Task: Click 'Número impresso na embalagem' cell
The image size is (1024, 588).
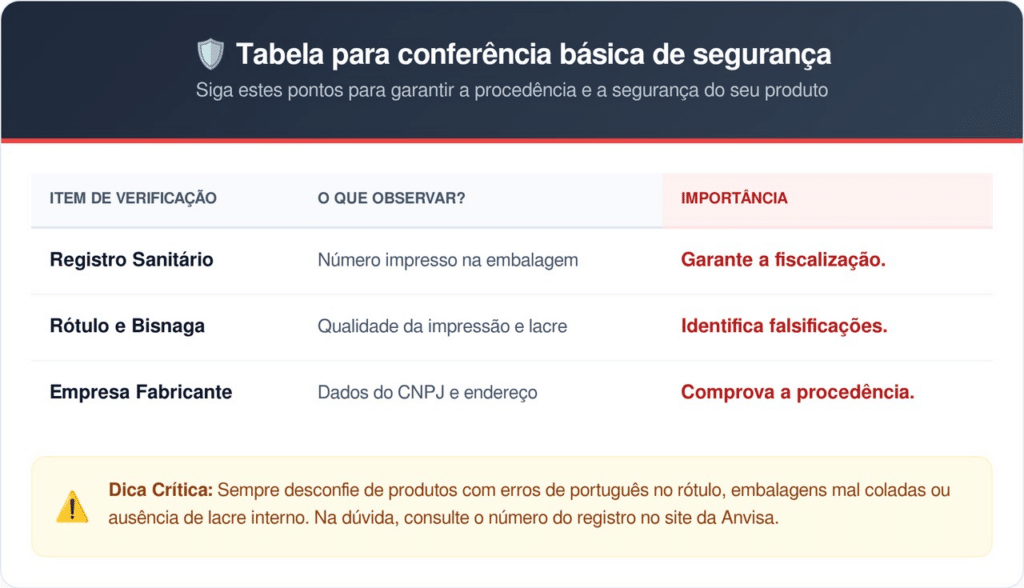Action: tap(448, 260)
